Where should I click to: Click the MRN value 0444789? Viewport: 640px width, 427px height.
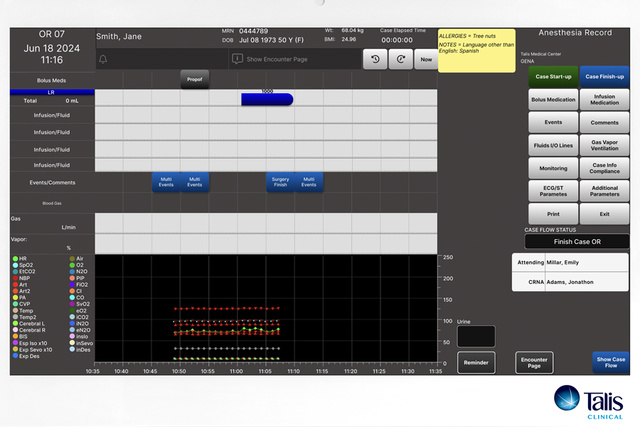coord(253,31)
